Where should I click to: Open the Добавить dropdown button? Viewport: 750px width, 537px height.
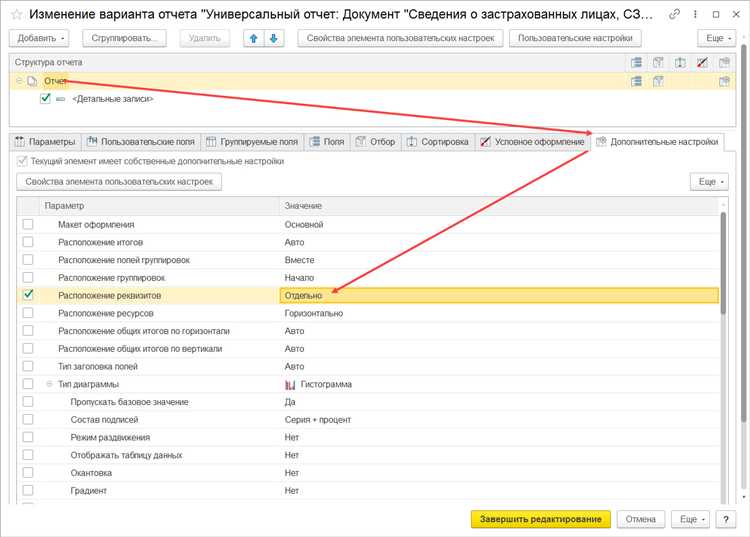tap(39, 38)
